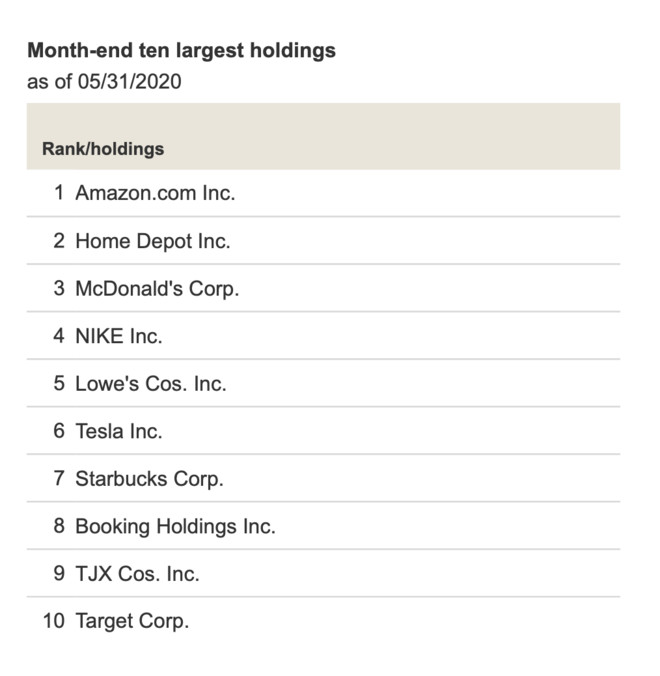The image size is (660, 676).
Task: Click rank number 2 beside Home Depot
Action: tap(59, 241)
